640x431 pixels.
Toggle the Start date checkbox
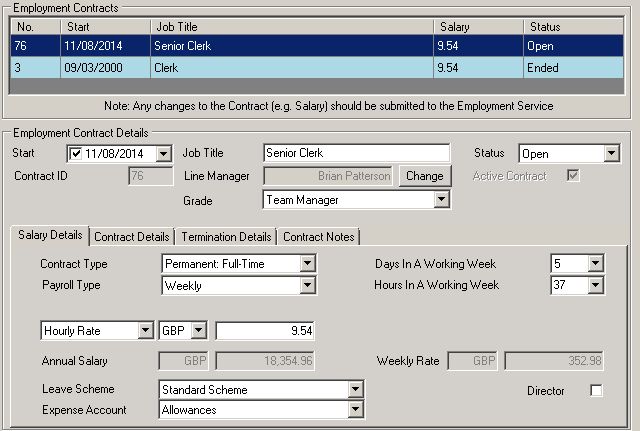(x=76, y=154)
